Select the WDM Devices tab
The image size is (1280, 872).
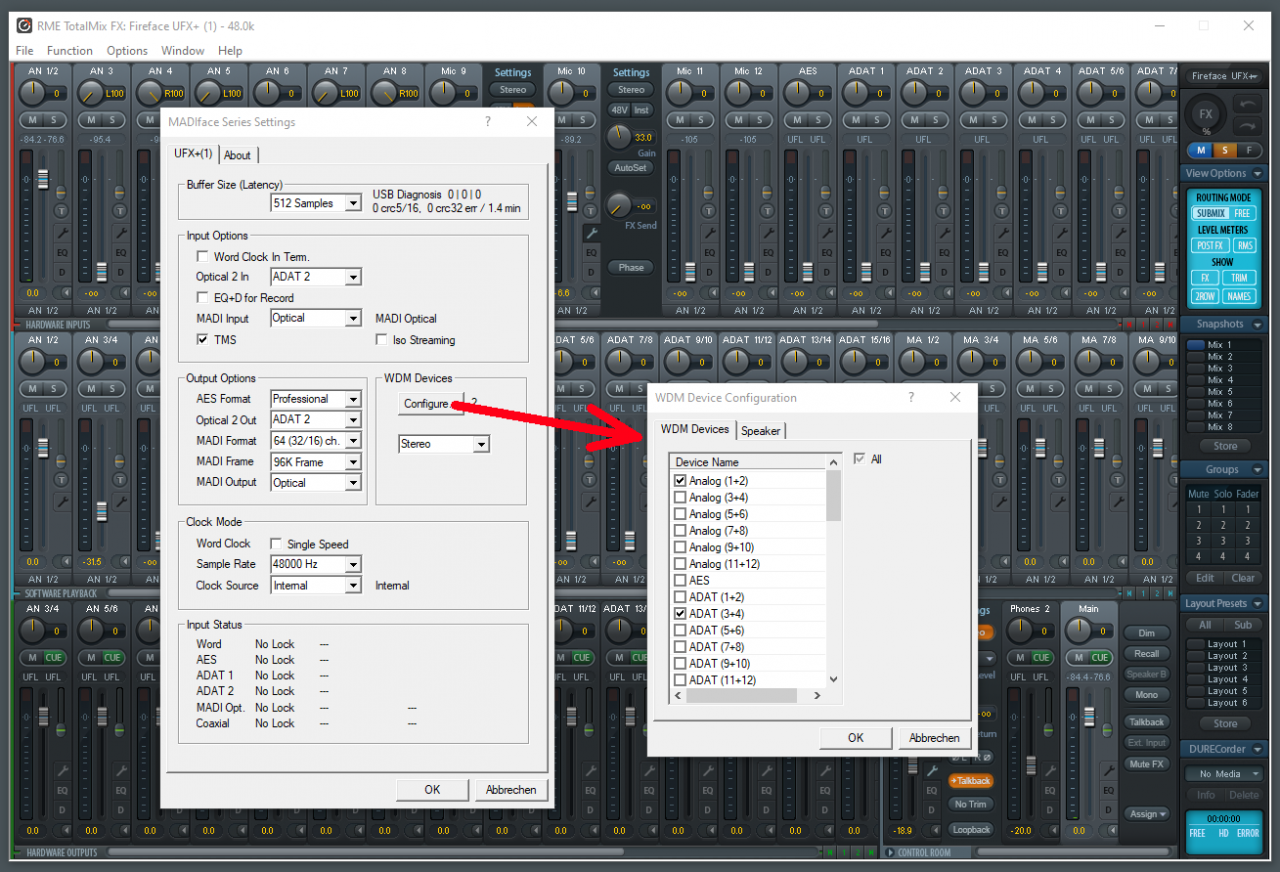click(x=695, y=429)
